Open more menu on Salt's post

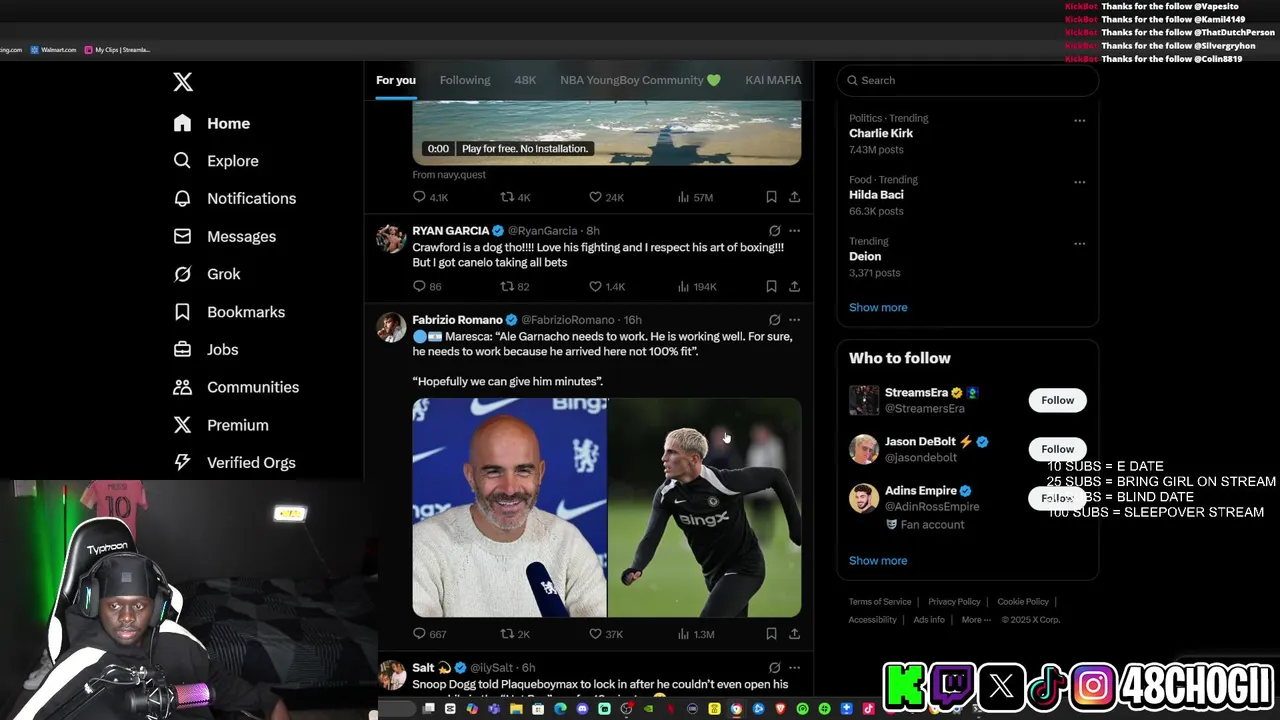point(794,667)
